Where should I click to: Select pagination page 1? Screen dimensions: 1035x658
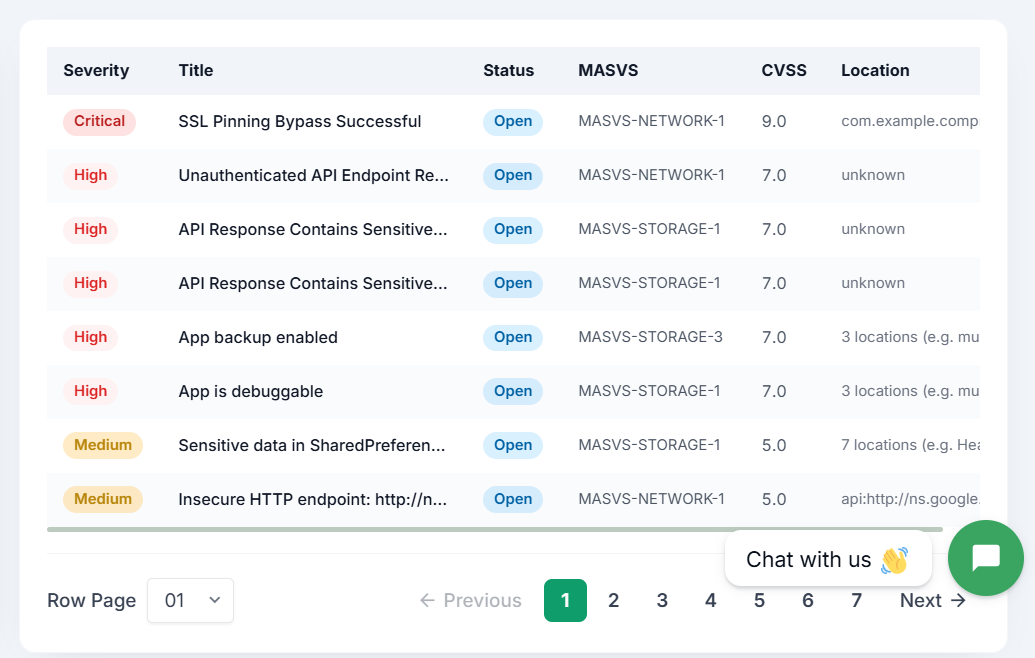565,600
